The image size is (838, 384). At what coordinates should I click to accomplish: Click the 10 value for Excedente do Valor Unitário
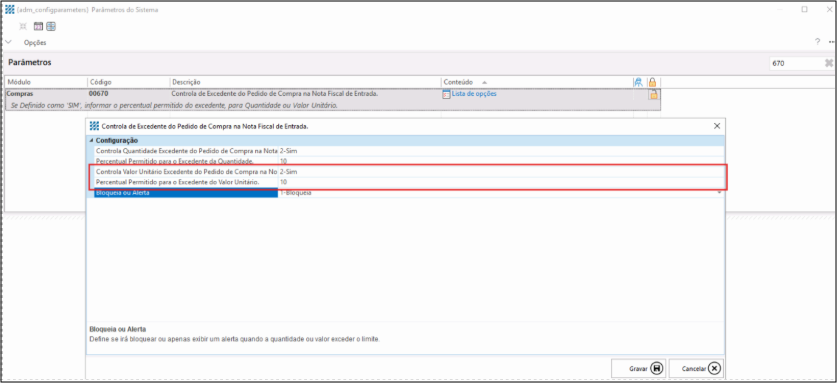(x=283, y=182)
